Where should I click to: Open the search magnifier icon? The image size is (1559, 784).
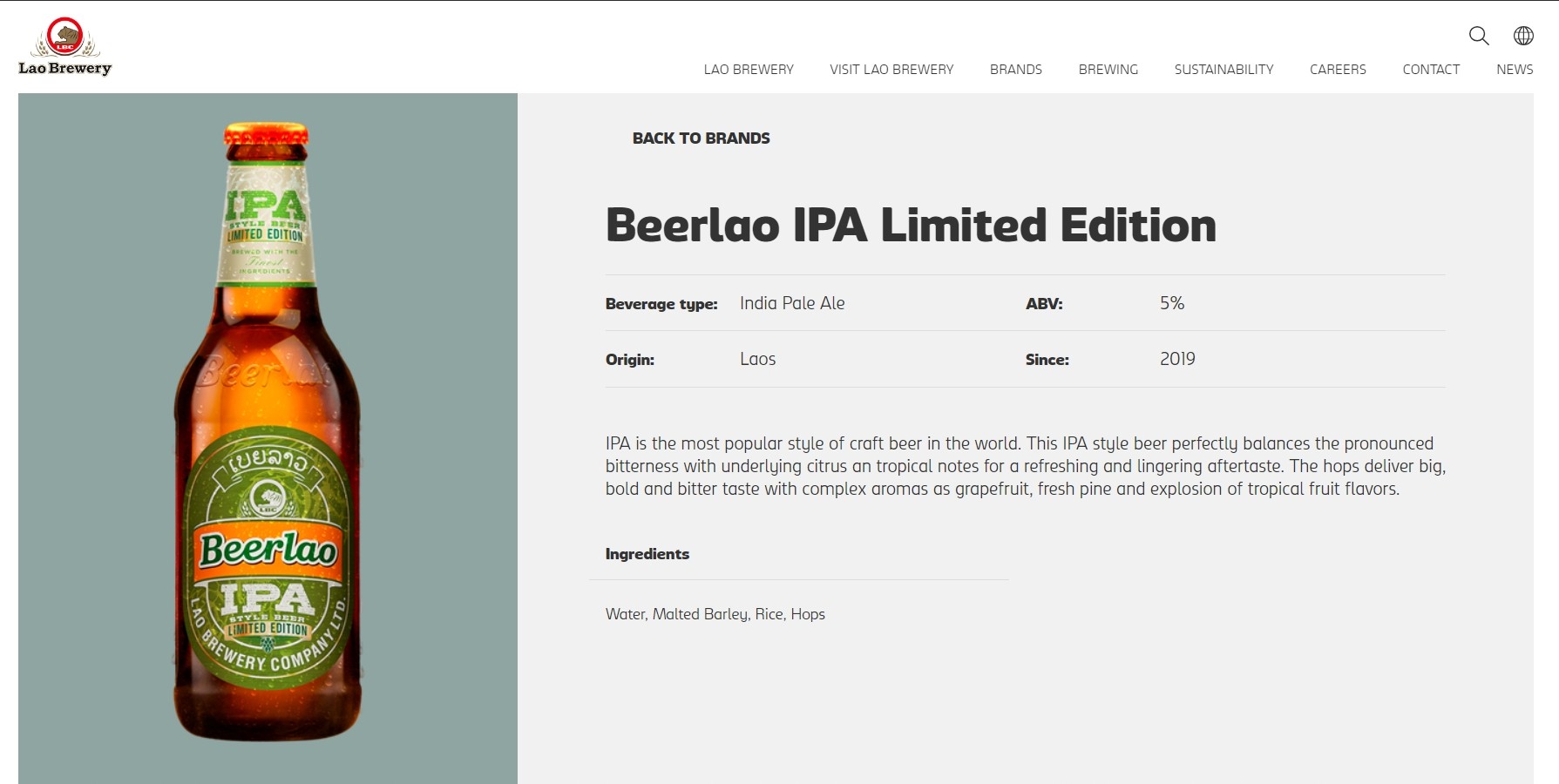pyautogui.click(x=1479, y=36)
